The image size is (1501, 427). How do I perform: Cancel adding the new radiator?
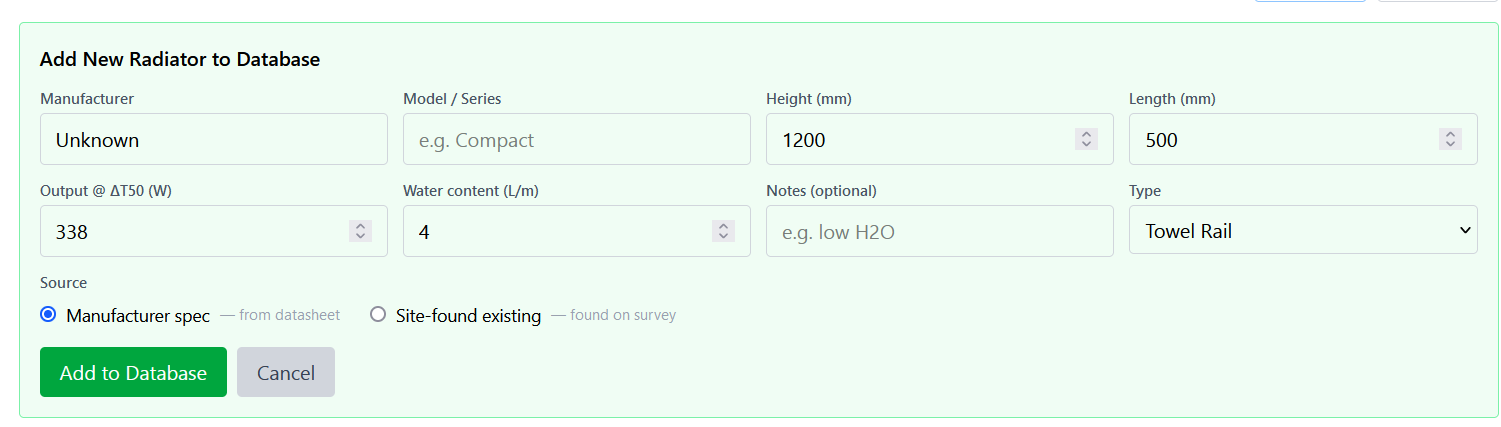click(x=285, y=373)
